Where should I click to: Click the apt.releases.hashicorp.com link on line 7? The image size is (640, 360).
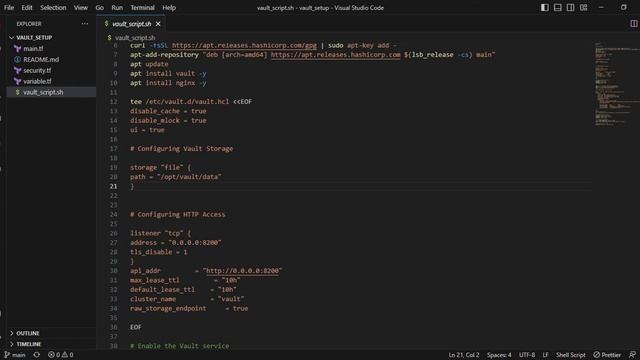(336, 55)
